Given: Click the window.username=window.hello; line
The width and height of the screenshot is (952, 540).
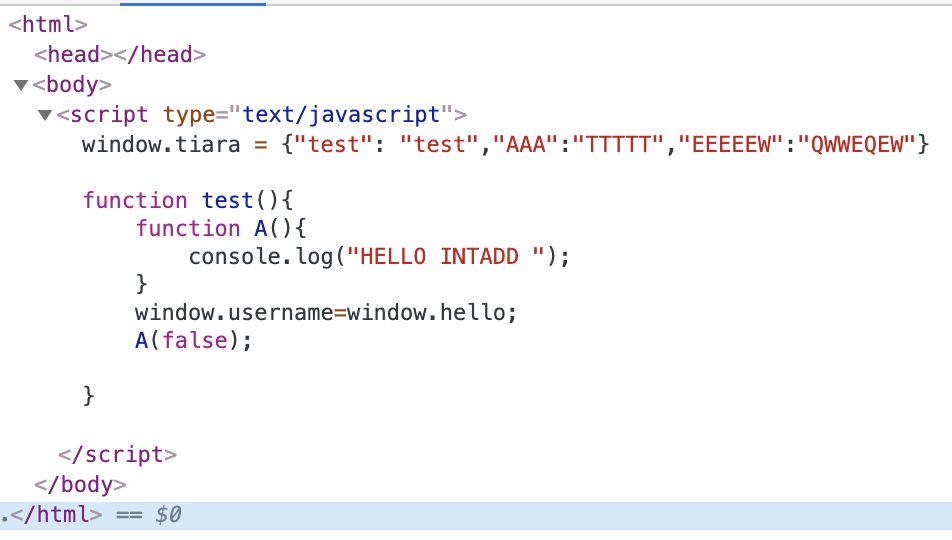Looking at the screenshot, I should pos(326,312).
